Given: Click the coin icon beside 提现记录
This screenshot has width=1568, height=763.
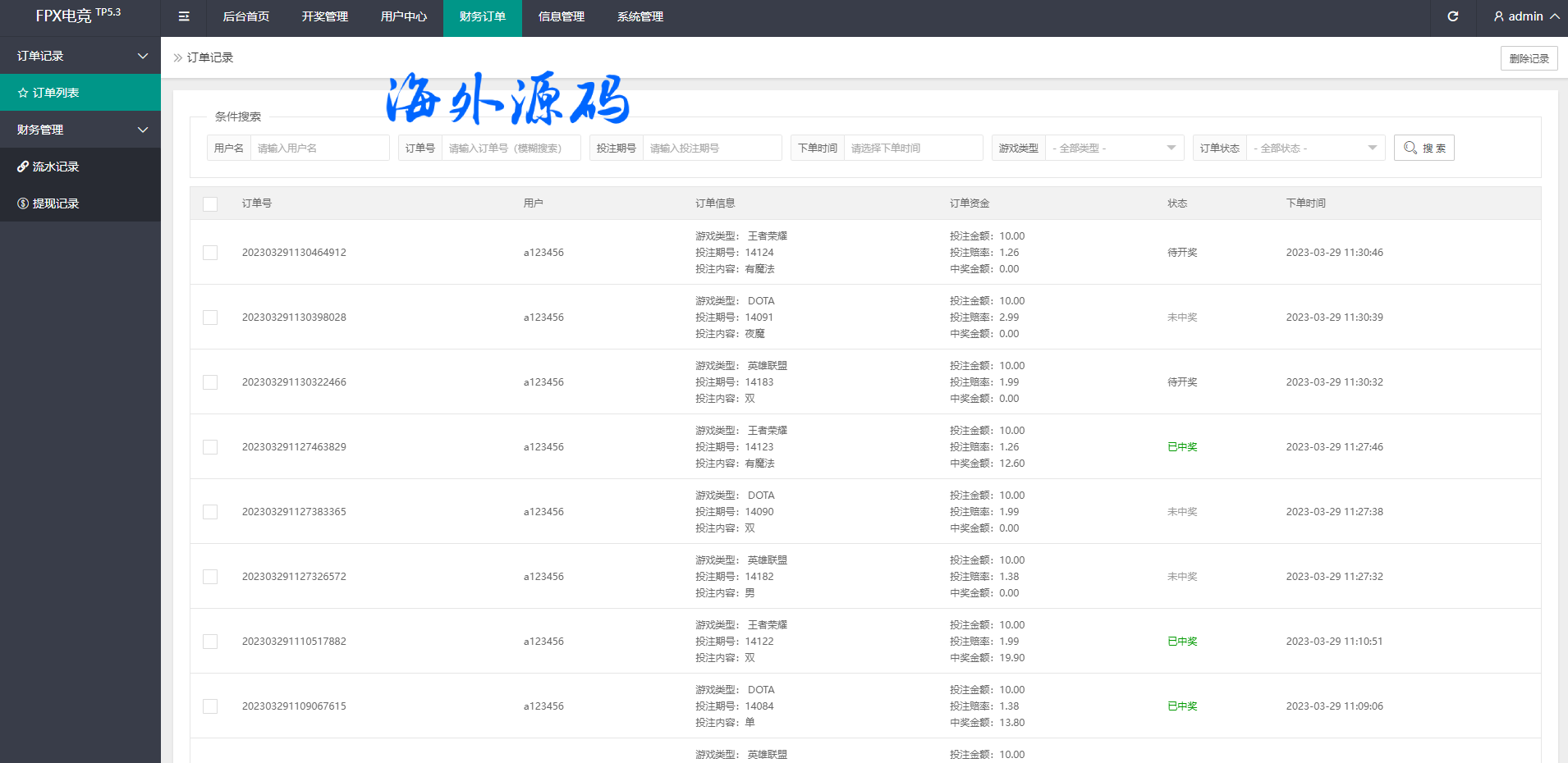Looking at the screenshot, I should pyautogui.click(x=23, y=203).
